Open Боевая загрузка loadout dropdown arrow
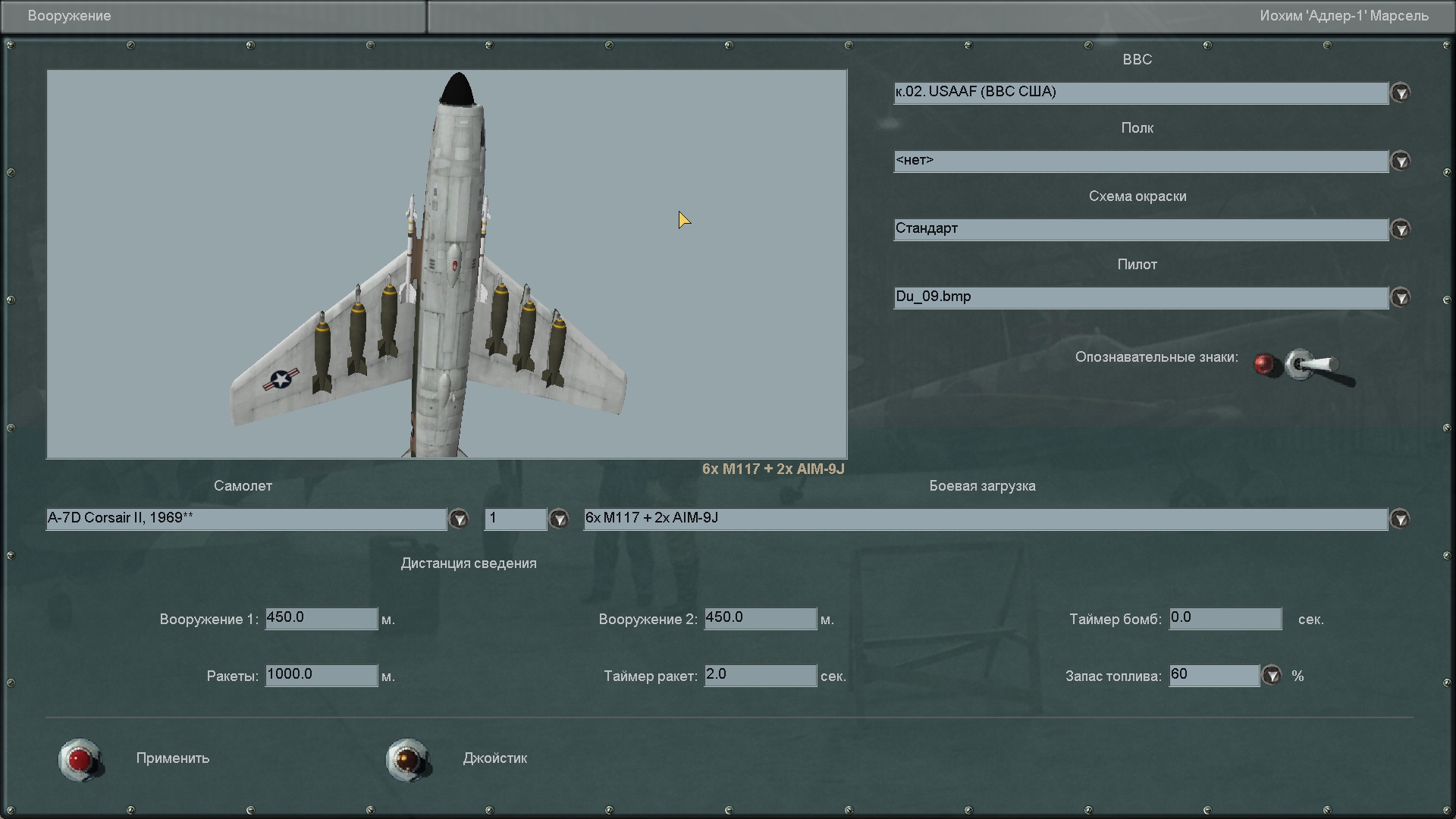Viewport: 1456px width, 819px height. (1400, 519)
